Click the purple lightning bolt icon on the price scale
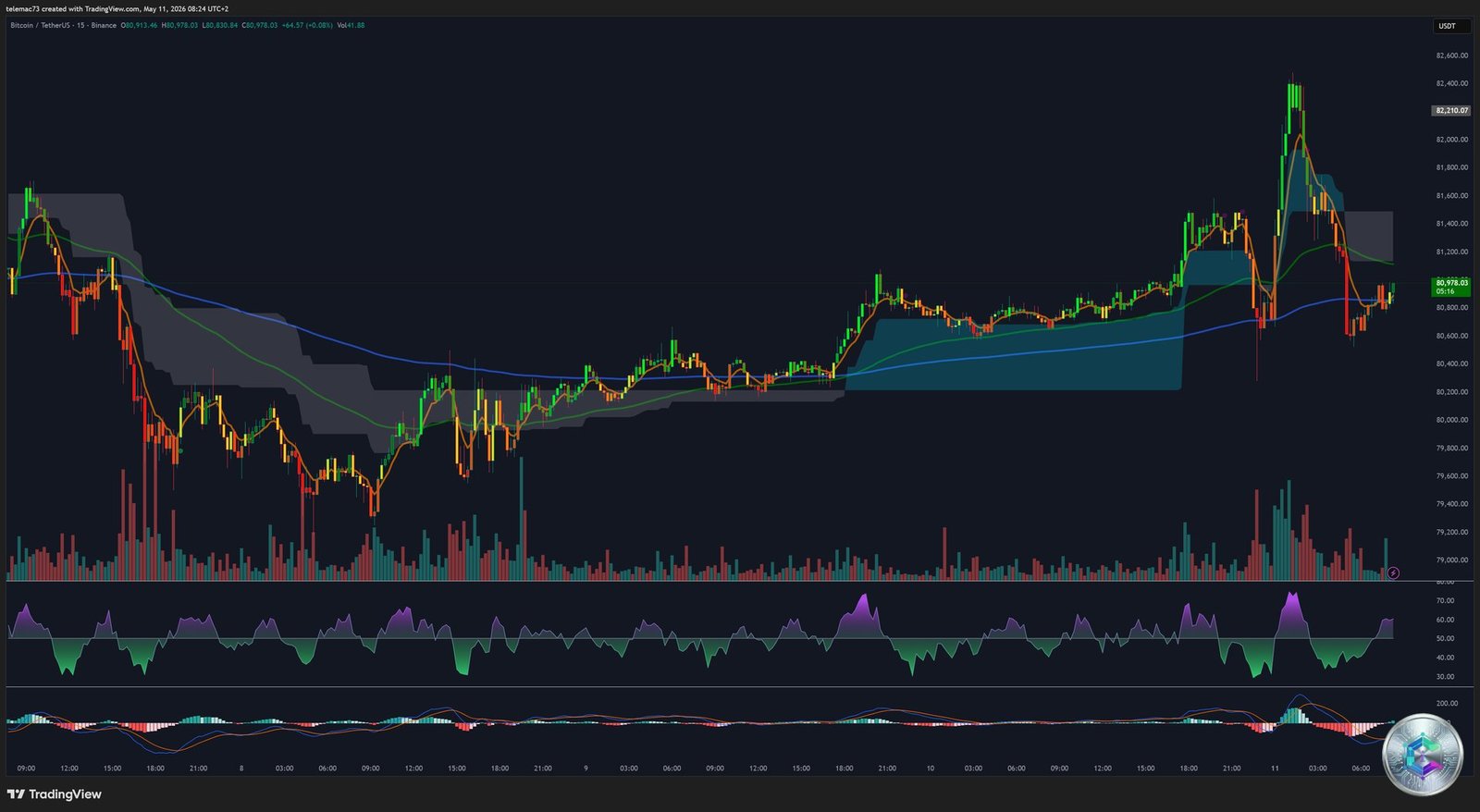 [1393, 572]
